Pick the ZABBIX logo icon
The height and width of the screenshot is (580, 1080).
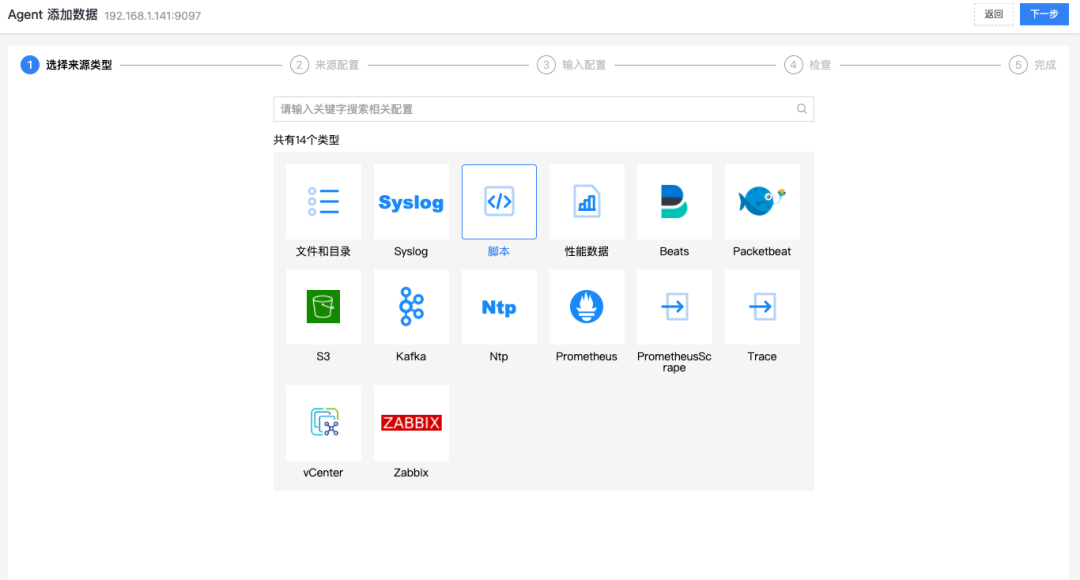(411, 423)
